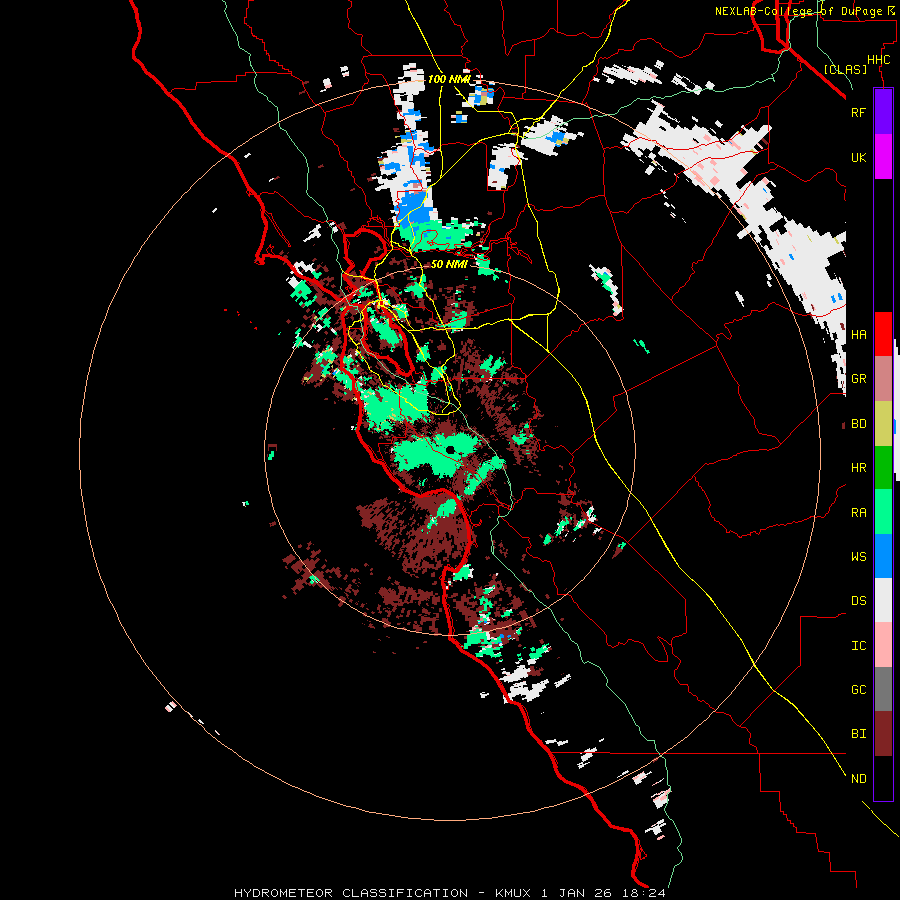Click the '50 NMI' range ring label
This screenshot has height=900, width=900.
point(449,264)
